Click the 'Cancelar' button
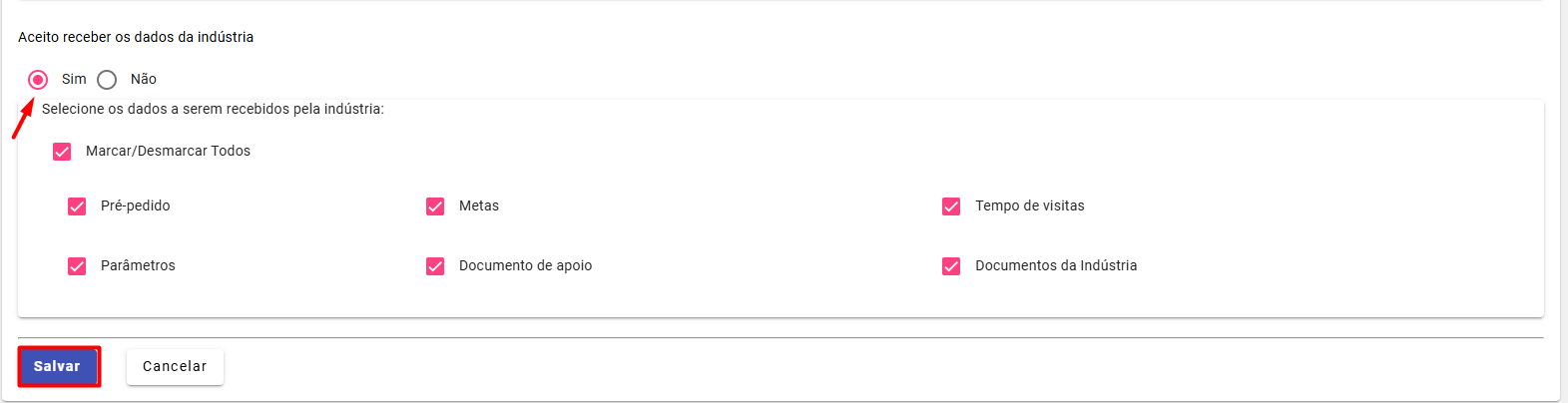 pyautogui.click(x=175, y=366)
